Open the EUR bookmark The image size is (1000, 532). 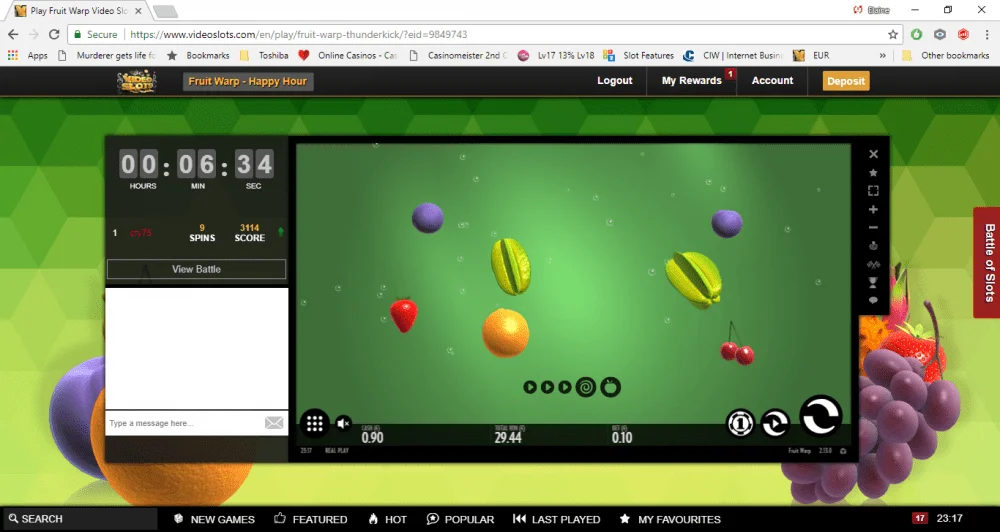pyautogui.click(x=811, y=55)
